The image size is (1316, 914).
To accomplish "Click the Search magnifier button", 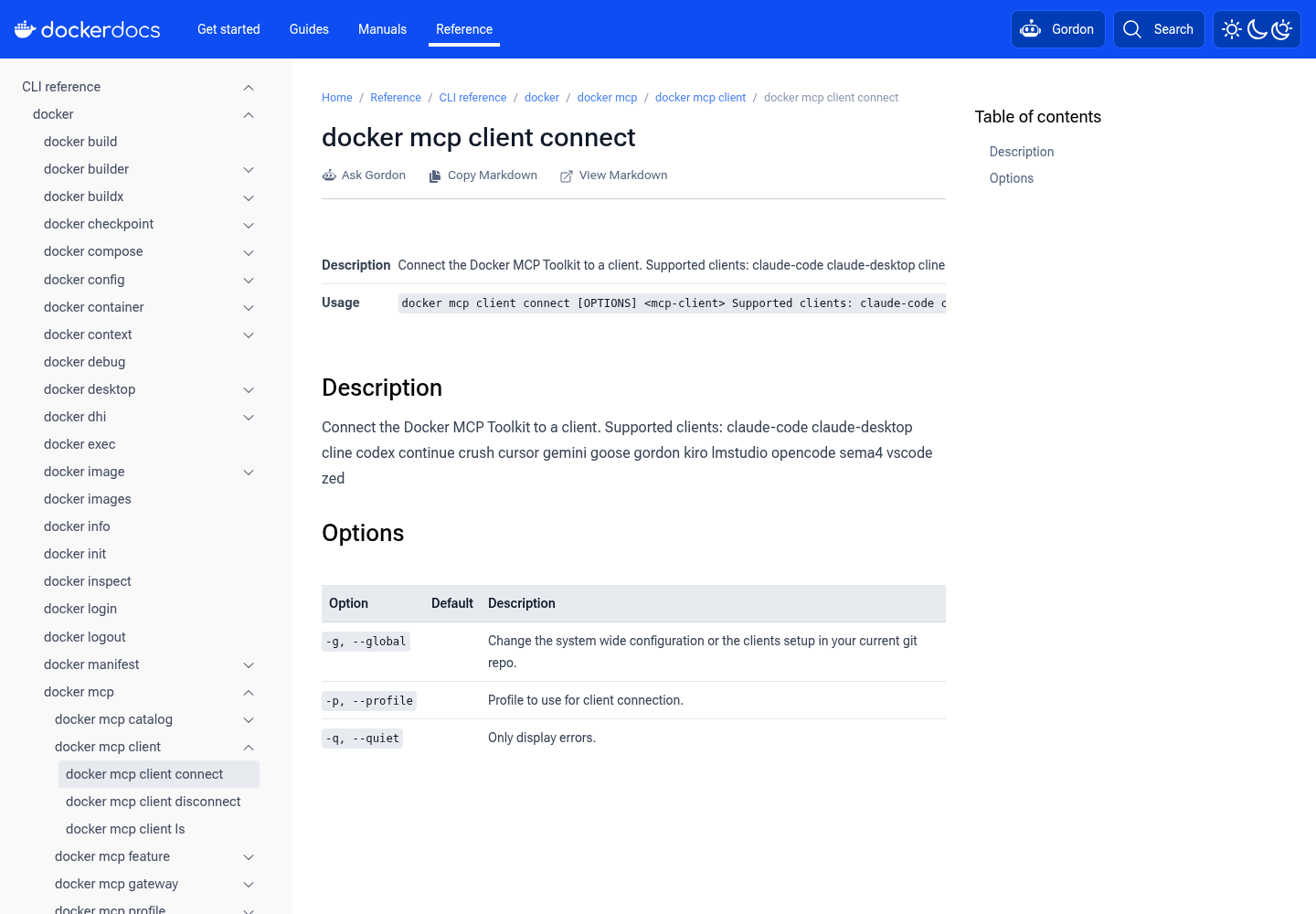I will [1159, 29].
